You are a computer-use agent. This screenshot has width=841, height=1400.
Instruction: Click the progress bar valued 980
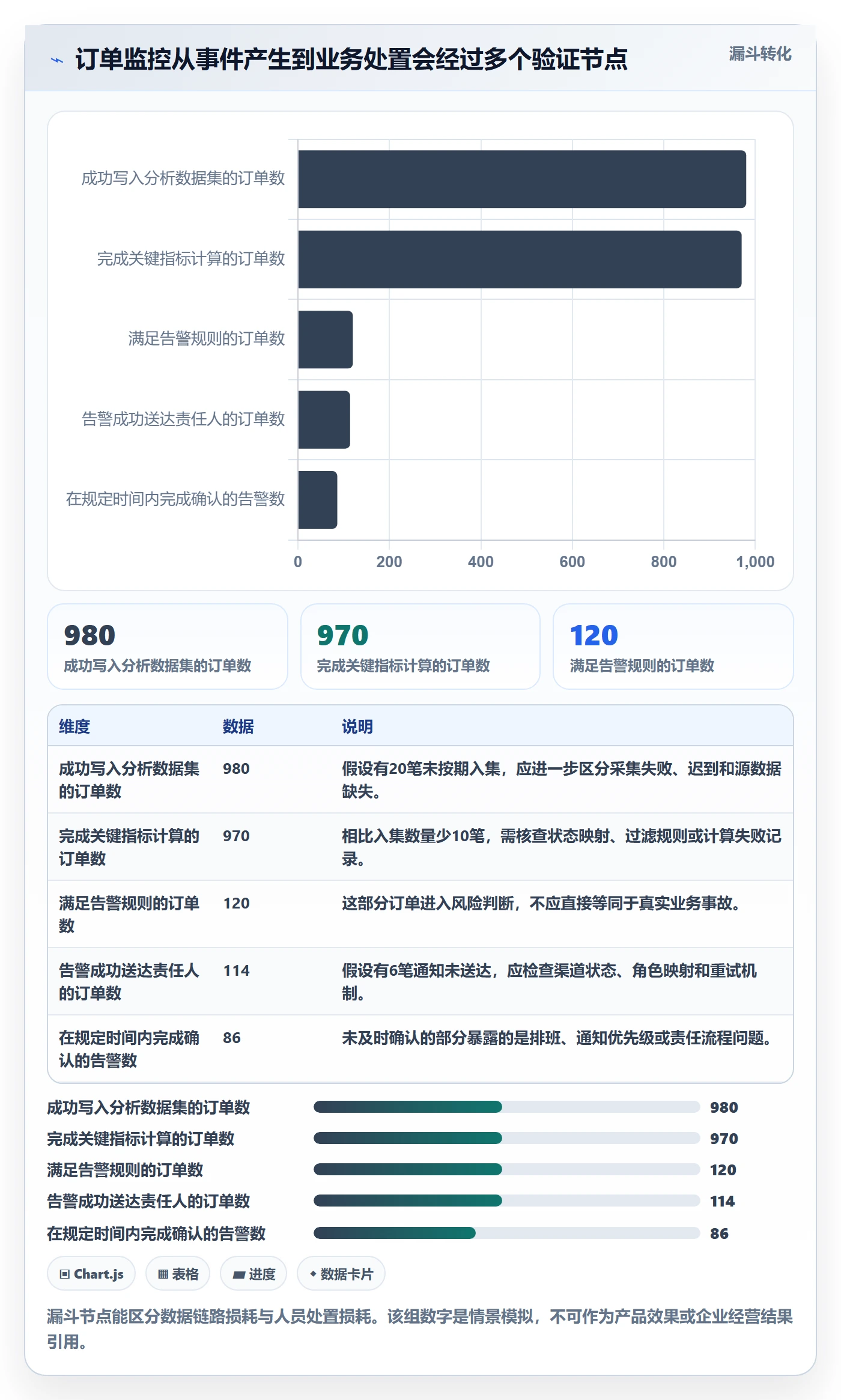click(x=507, y=1107)
